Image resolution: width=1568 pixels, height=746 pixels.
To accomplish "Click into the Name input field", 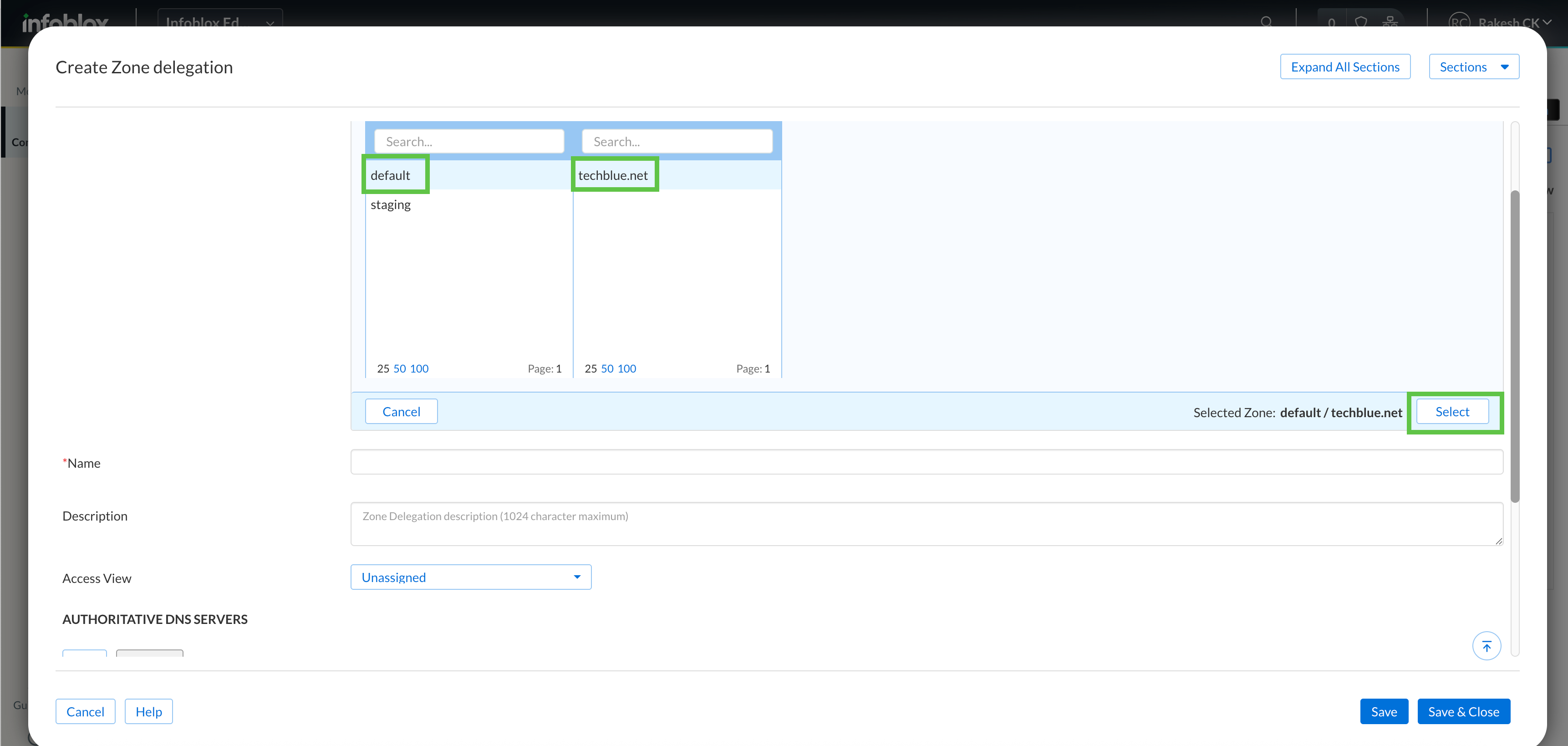I will pyautogui.click(x=926, y=462).
